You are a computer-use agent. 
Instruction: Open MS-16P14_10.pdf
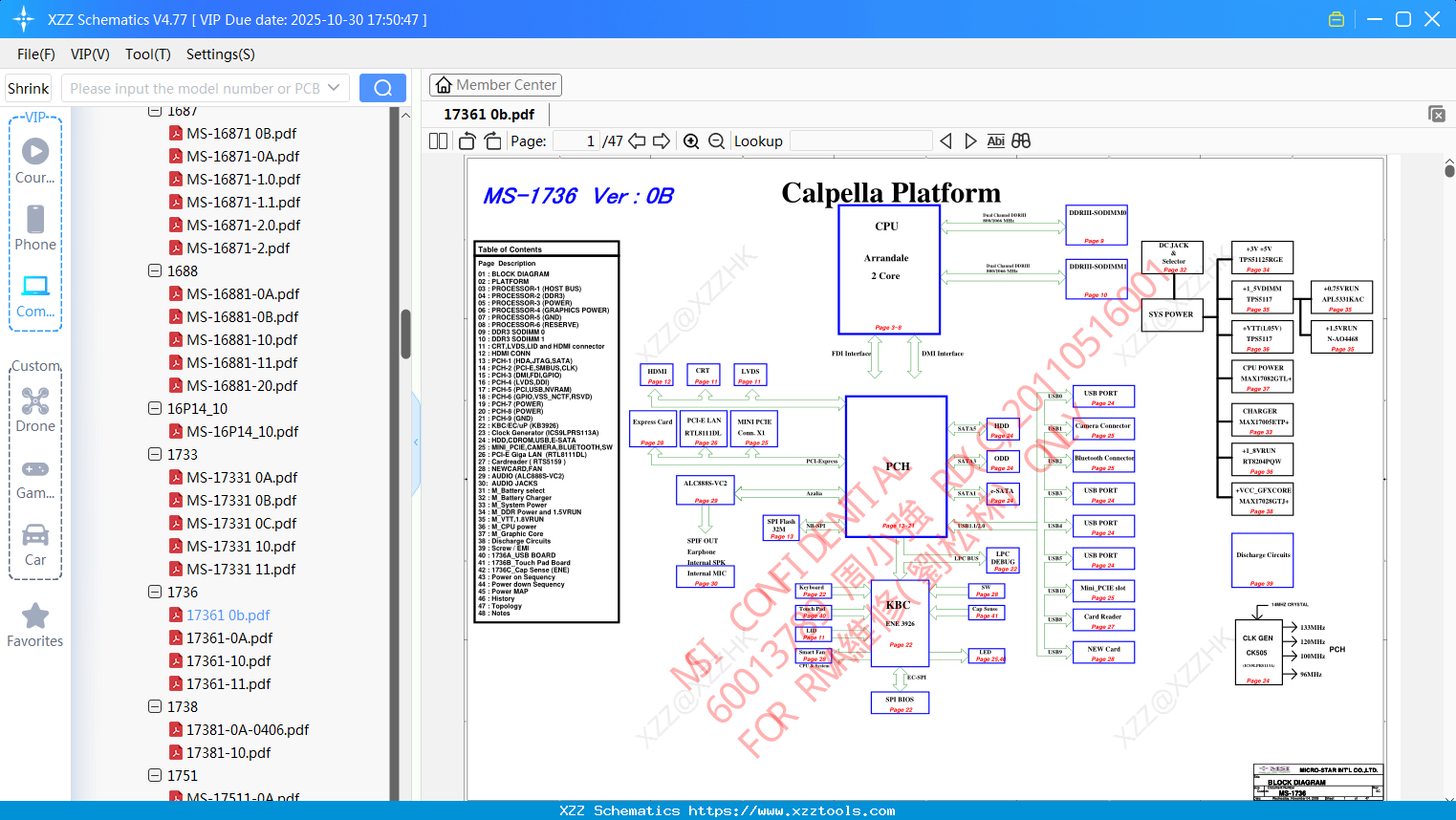pos(243,431)
